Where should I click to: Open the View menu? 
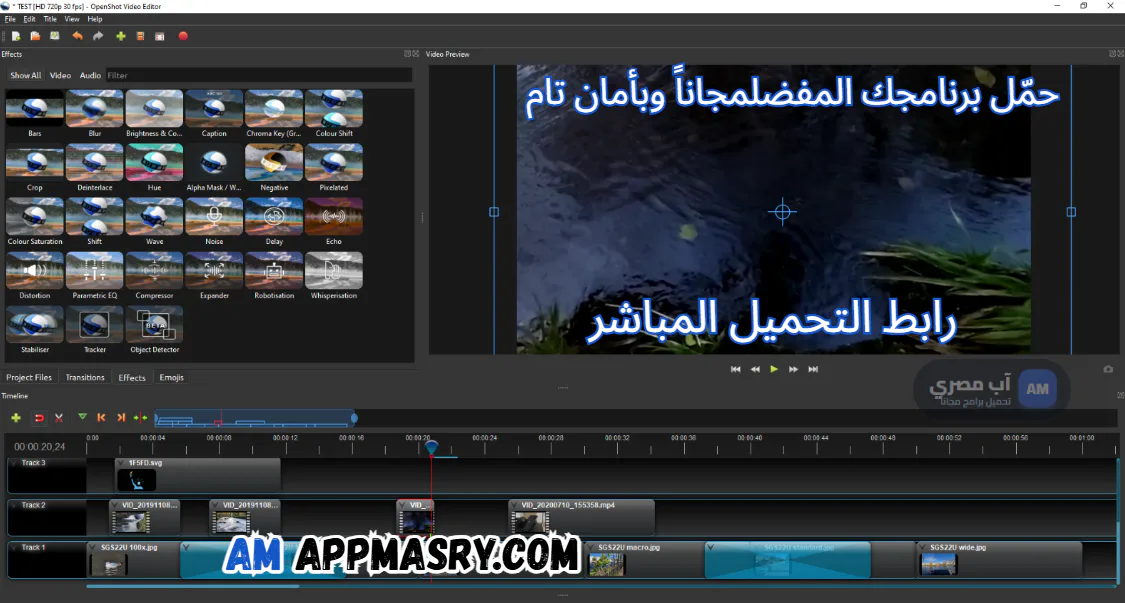(x=72, y=19)
